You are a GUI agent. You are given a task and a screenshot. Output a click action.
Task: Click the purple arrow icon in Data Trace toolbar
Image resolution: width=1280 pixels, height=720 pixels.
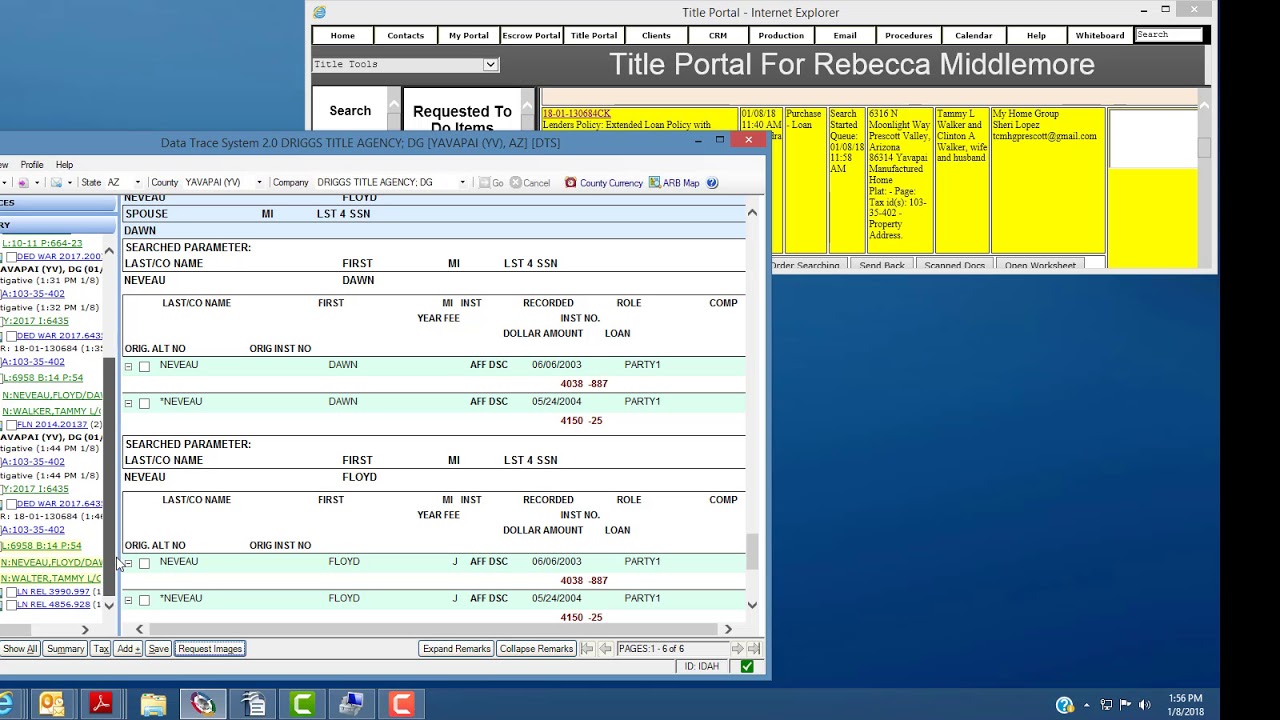click(x=23, y=183)
